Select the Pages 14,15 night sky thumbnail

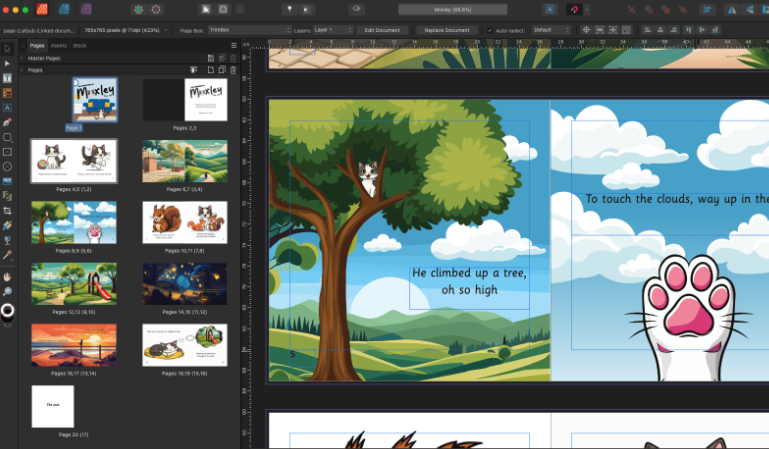pos(185,283)
